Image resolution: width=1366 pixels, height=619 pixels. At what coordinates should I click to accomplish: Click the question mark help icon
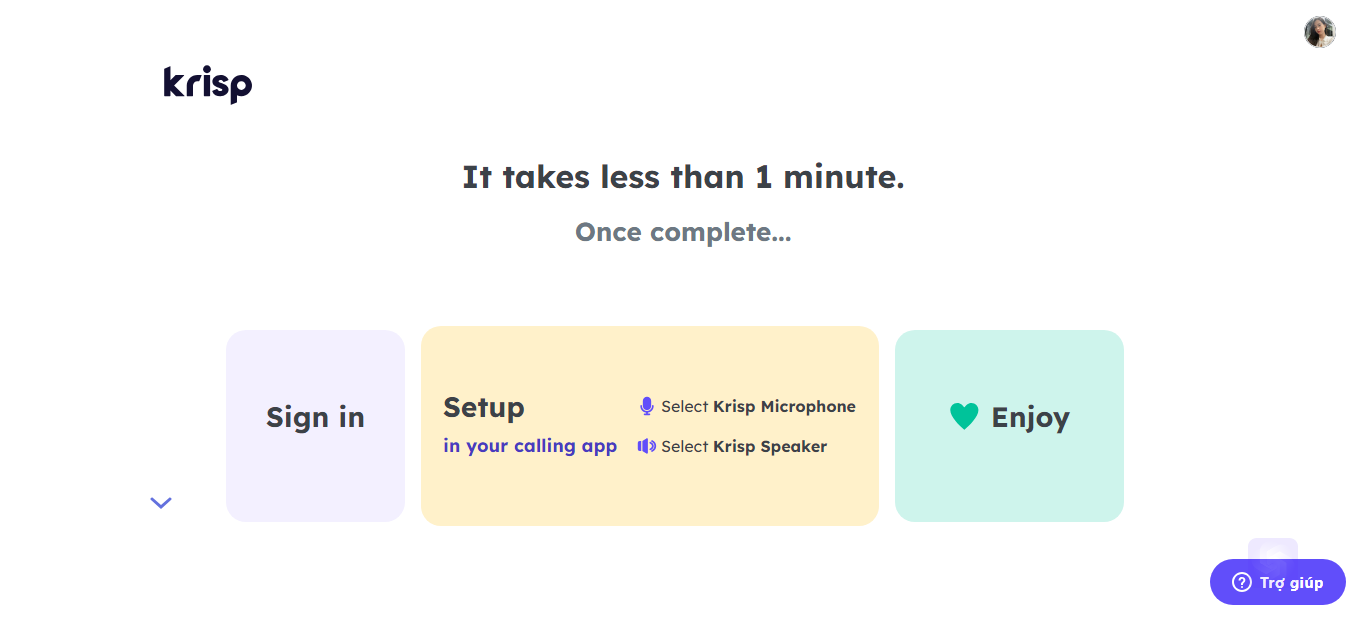[1242, 582]
